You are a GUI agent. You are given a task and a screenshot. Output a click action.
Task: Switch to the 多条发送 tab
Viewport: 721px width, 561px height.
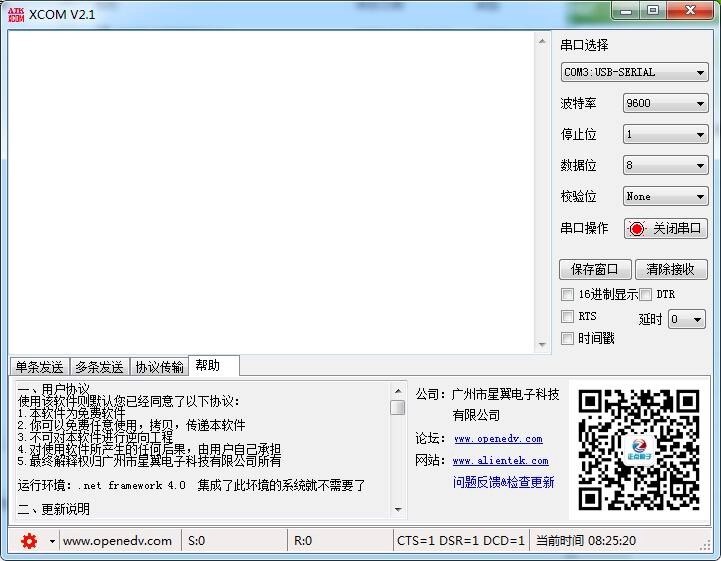[100, 367]
